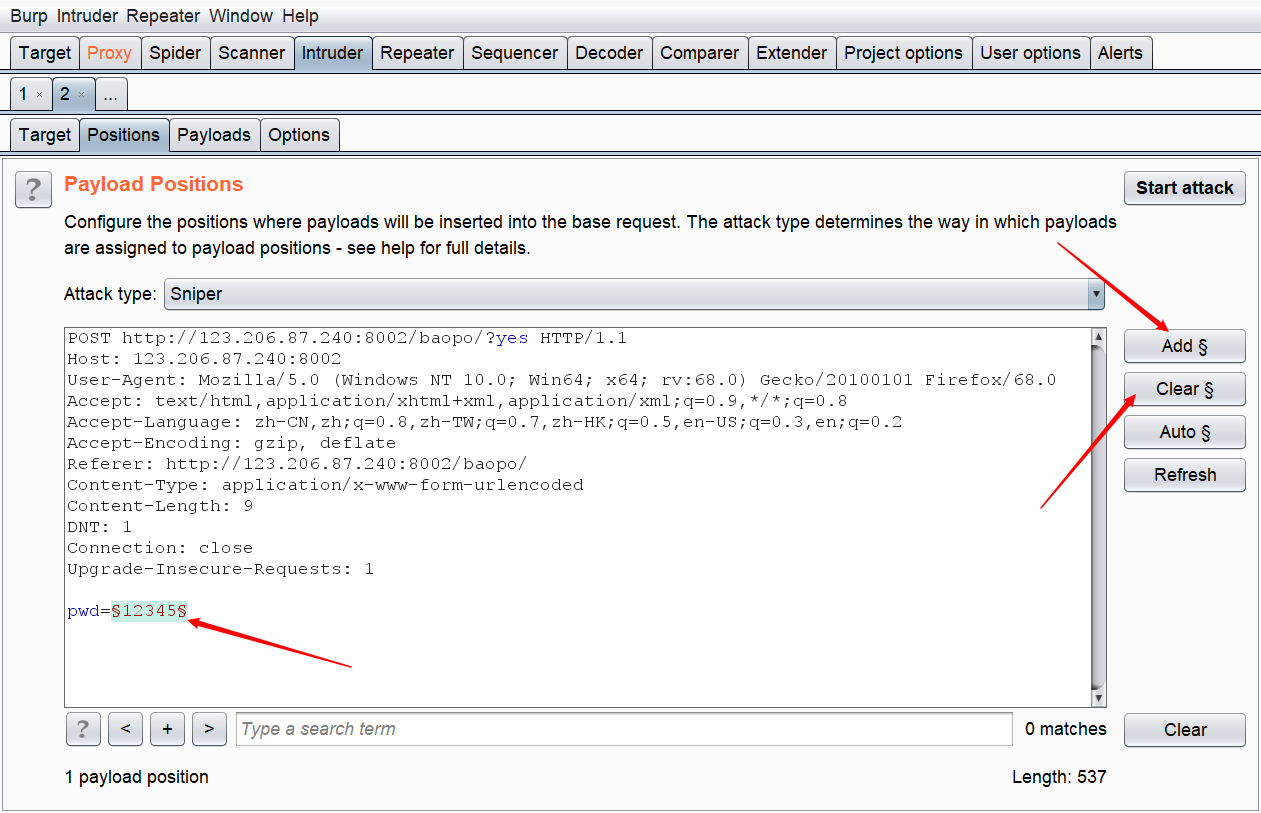Open the Window menu
1261x813 pixels.
pos(243,16)
